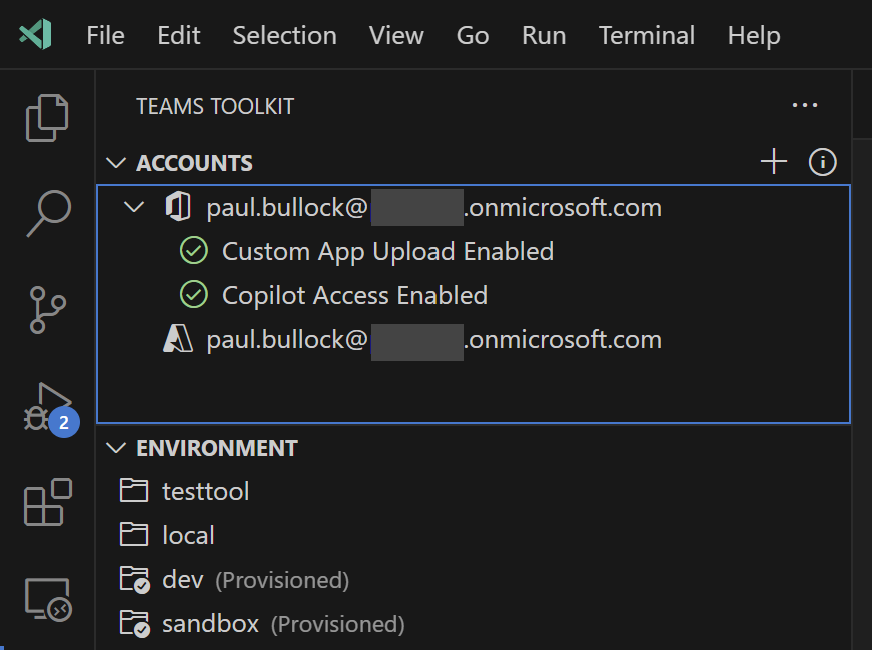Collapse the ACCOUNTS section
872x650 pixels.
point(116,162)
